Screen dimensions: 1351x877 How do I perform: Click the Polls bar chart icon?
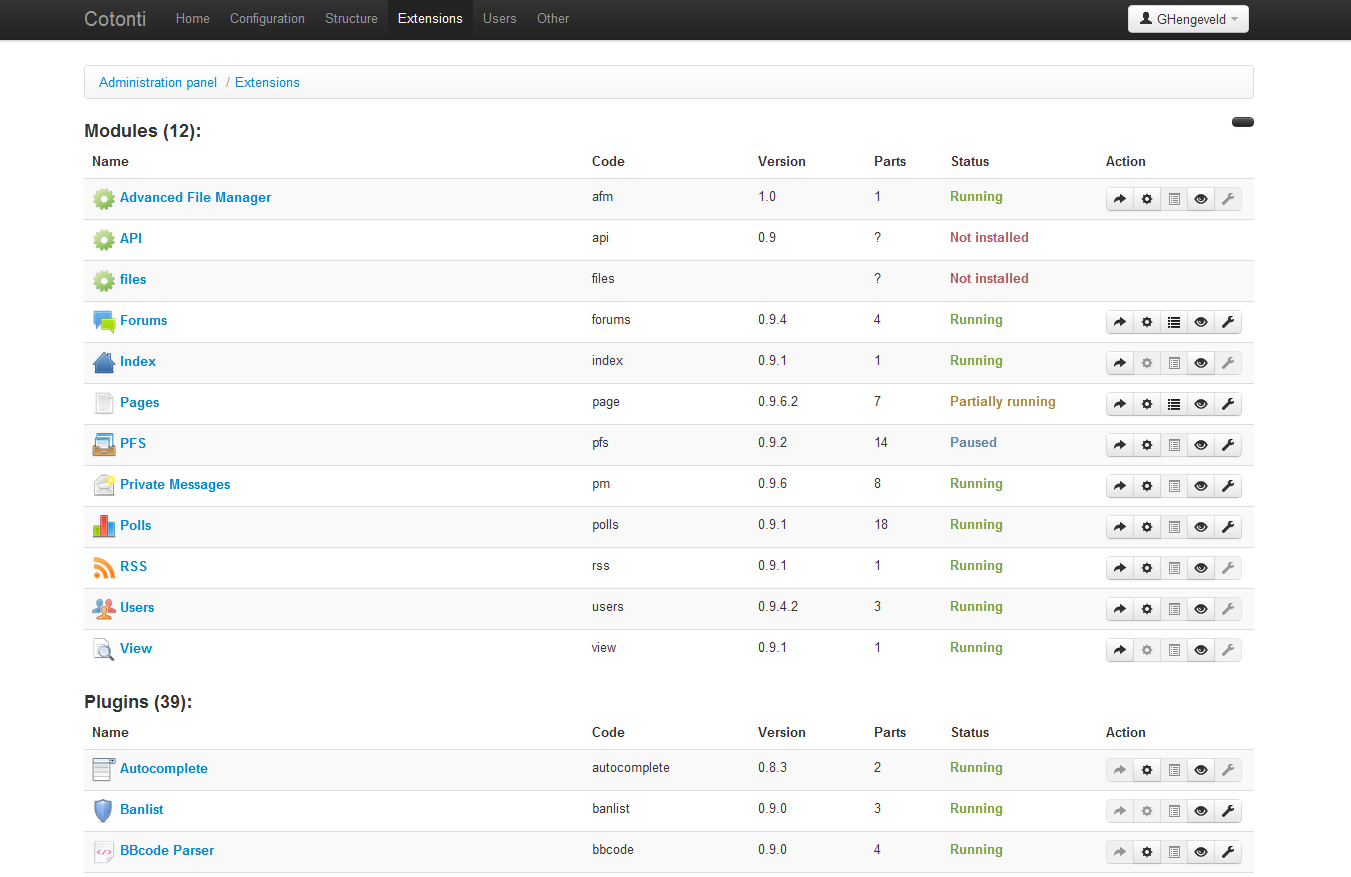pyautogui.click(x=104, y=526)
